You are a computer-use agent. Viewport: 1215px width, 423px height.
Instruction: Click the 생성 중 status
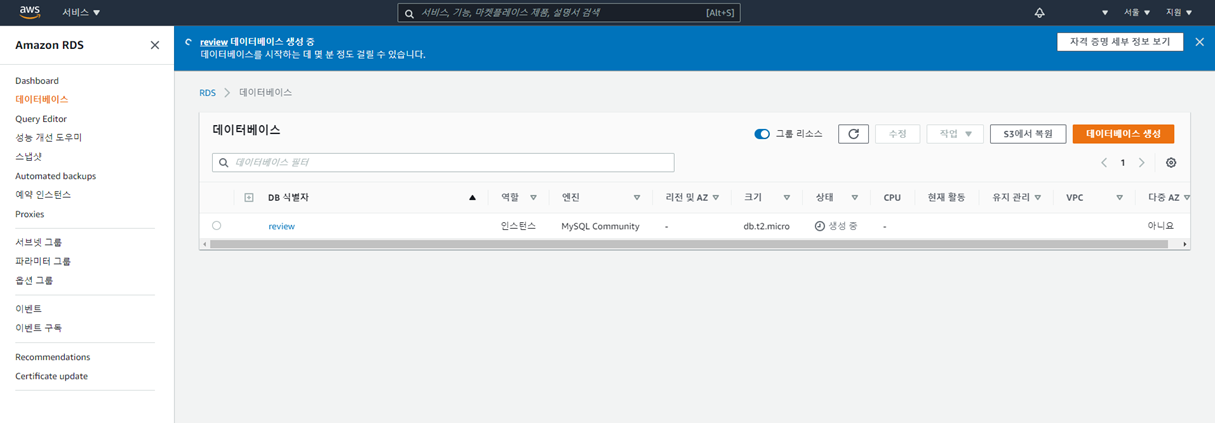click(x=836, y=226)
